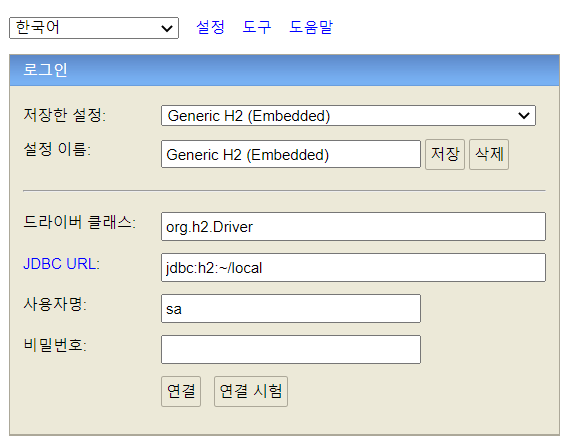581x448 pixels.
Task: Select the 로그인 header text
Action: coord(45,70)
